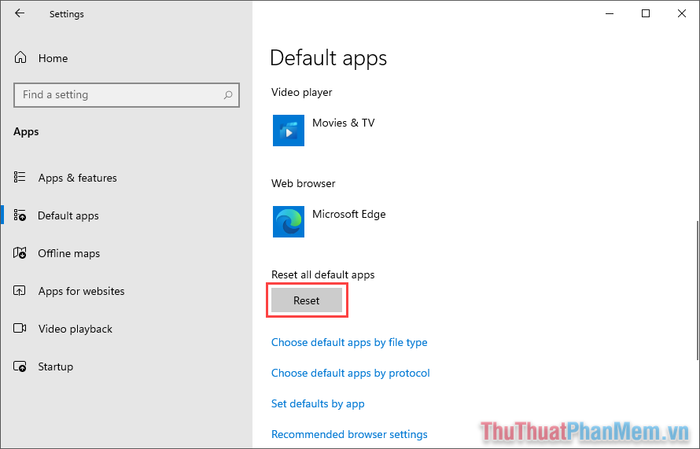Open Apps for websites section

coord(81,291)
